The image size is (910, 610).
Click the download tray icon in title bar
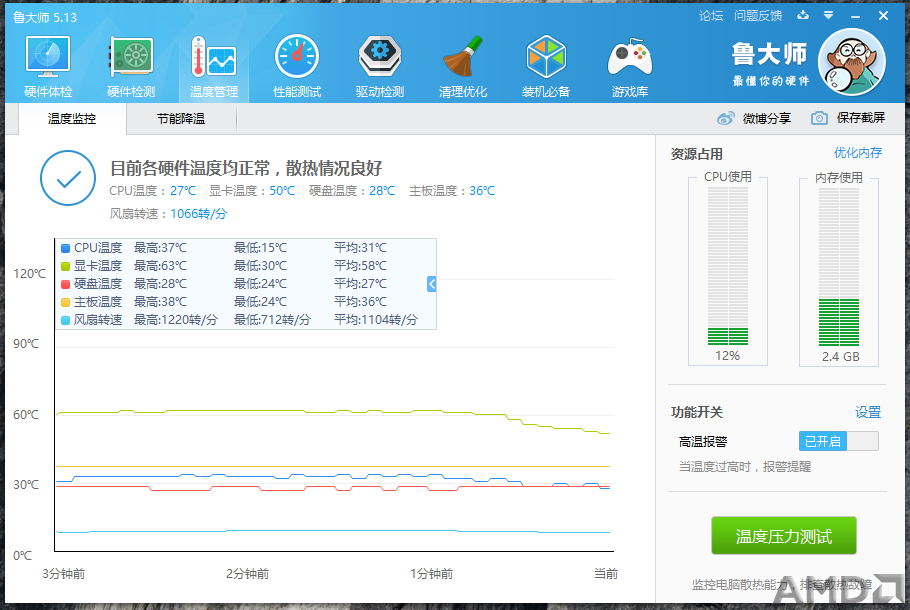(803, 15)
